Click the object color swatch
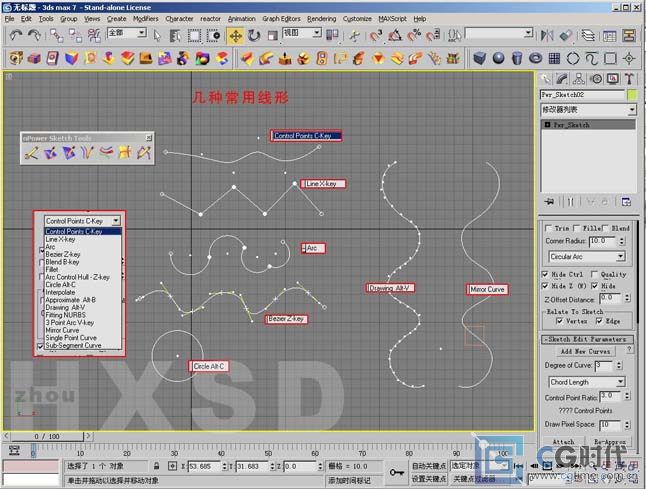Image resolution: width=646 pixels, height=489 pixels. [x=632, y=95]
